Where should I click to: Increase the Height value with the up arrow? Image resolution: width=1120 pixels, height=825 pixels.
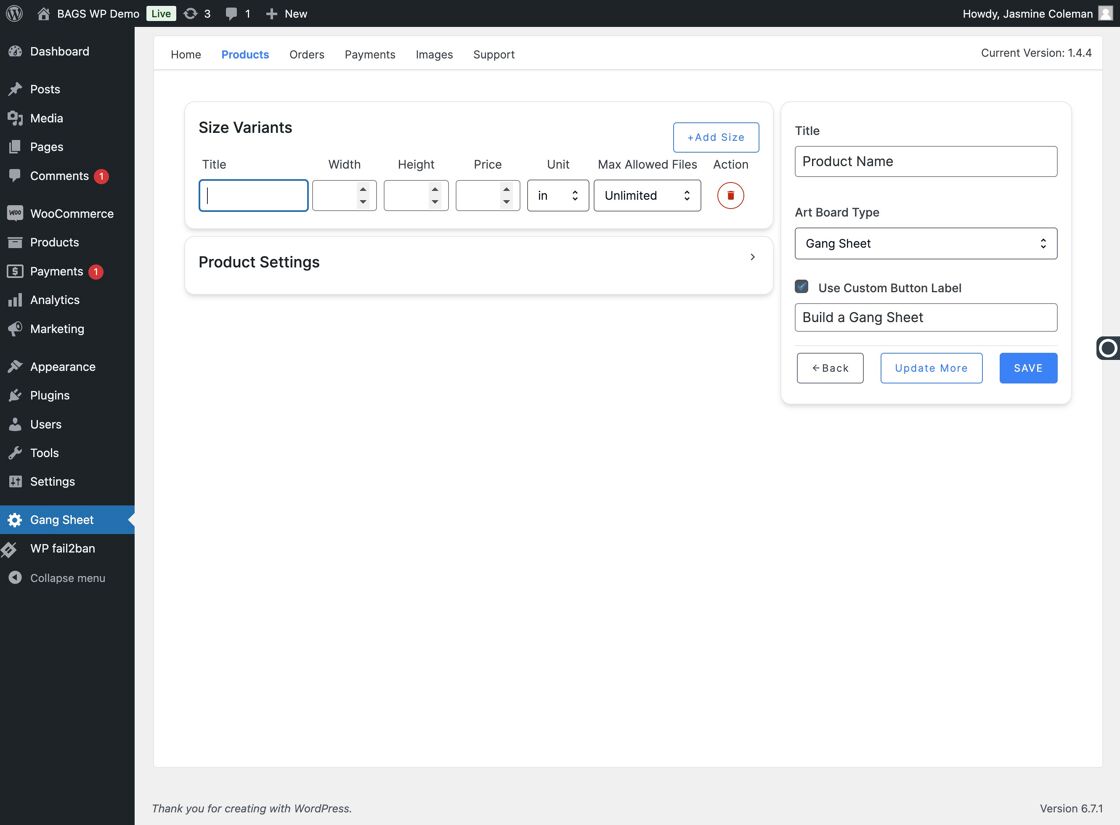[434, 189]
